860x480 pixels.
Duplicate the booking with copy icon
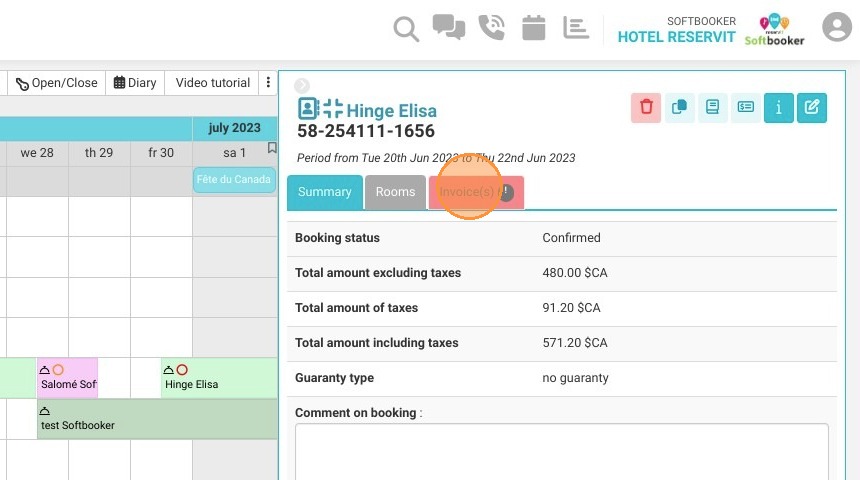coord(680,108)
